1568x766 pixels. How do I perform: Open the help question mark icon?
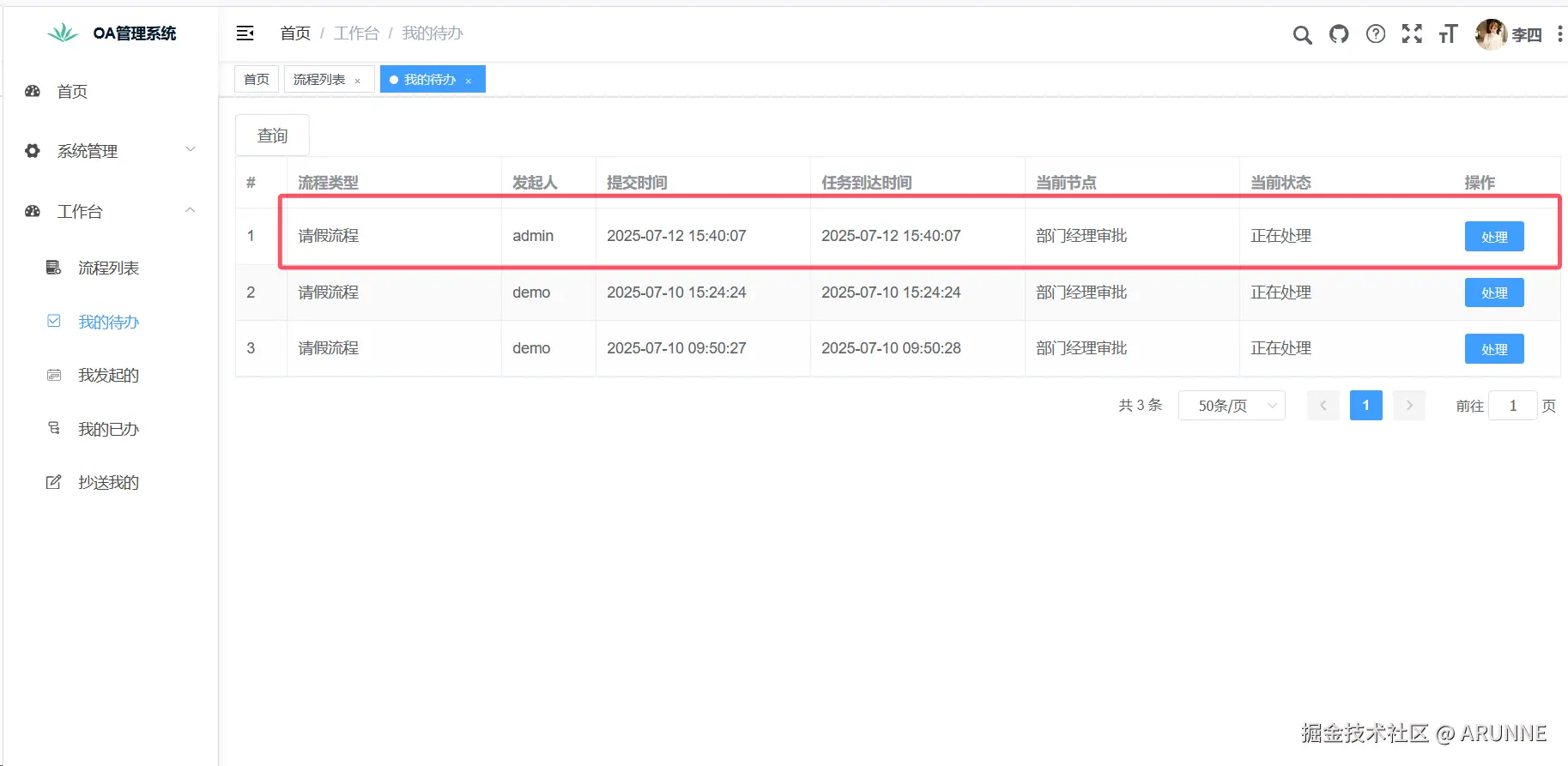coord(1376,33)
